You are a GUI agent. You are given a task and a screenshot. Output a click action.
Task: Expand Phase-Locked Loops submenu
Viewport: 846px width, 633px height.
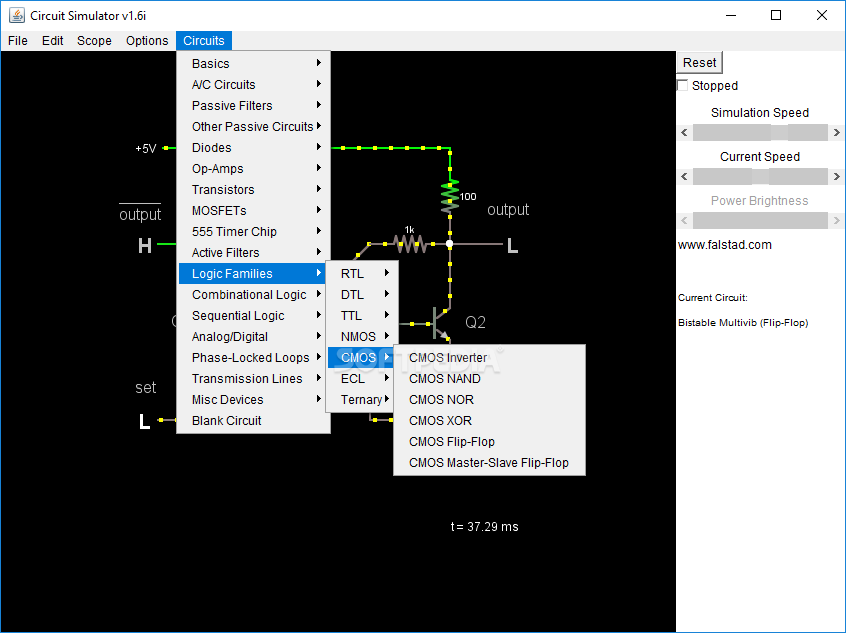coord(253,358)
